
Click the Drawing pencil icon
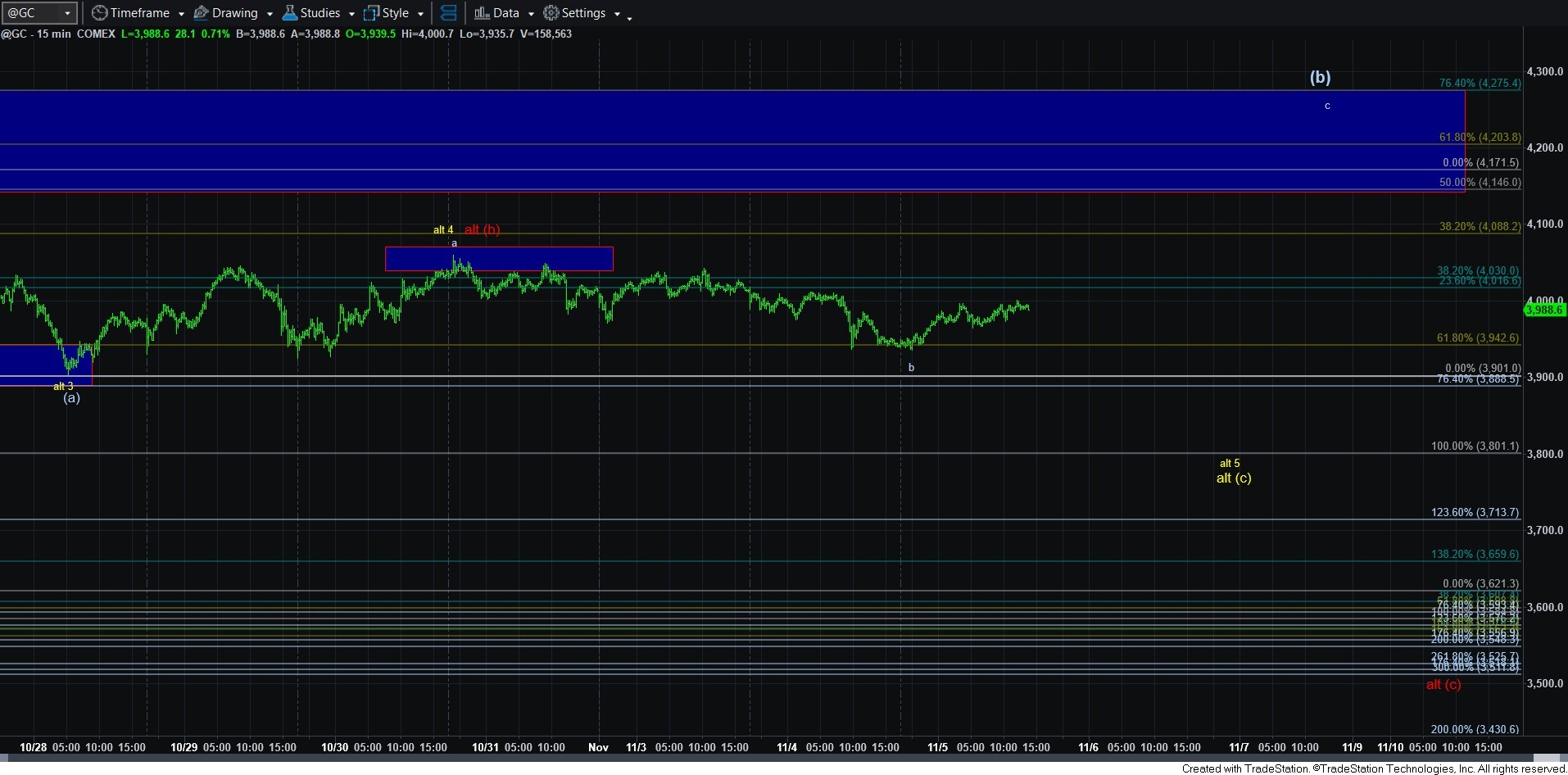tap(201, 13)
